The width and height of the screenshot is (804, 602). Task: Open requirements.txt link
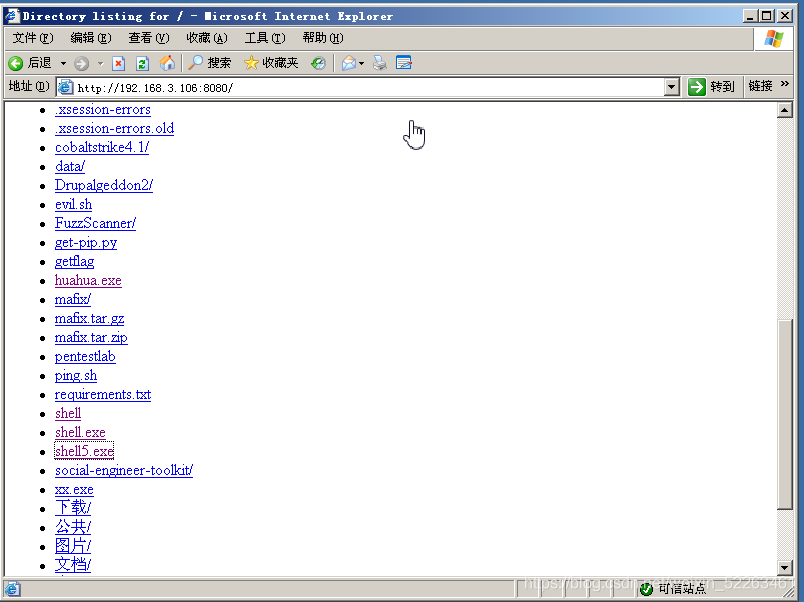pyautogui.click(x=103, y=394)
